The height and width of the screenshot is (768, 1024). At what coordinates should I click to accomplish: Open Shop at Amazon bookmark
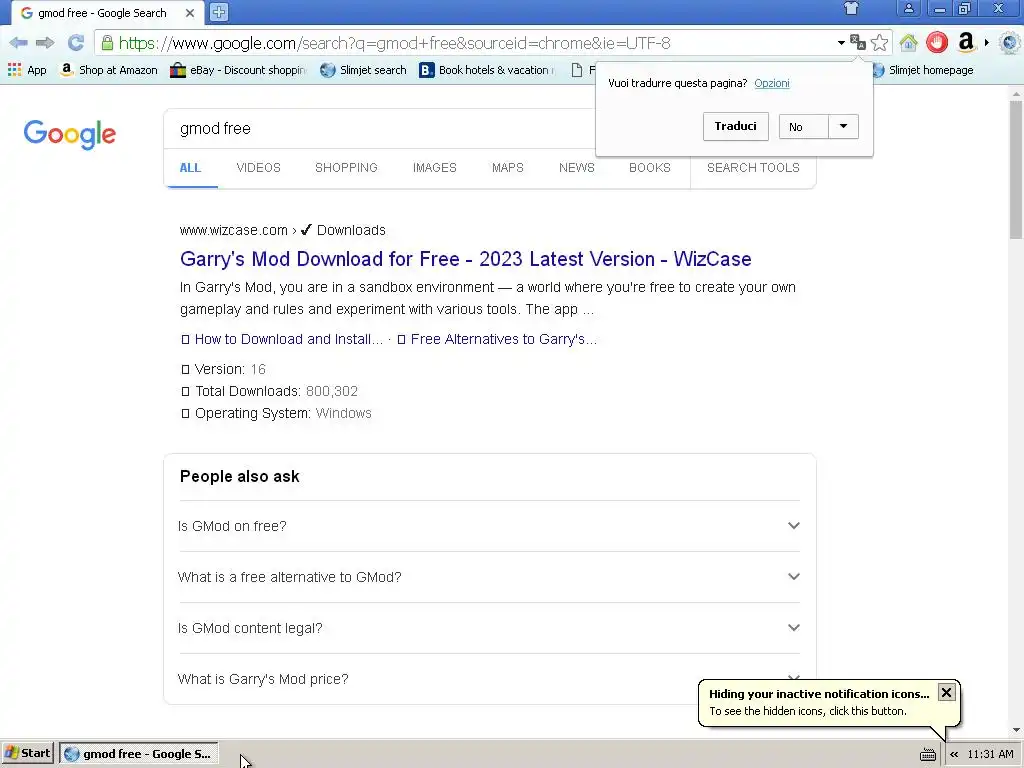(x=108, y=70)
